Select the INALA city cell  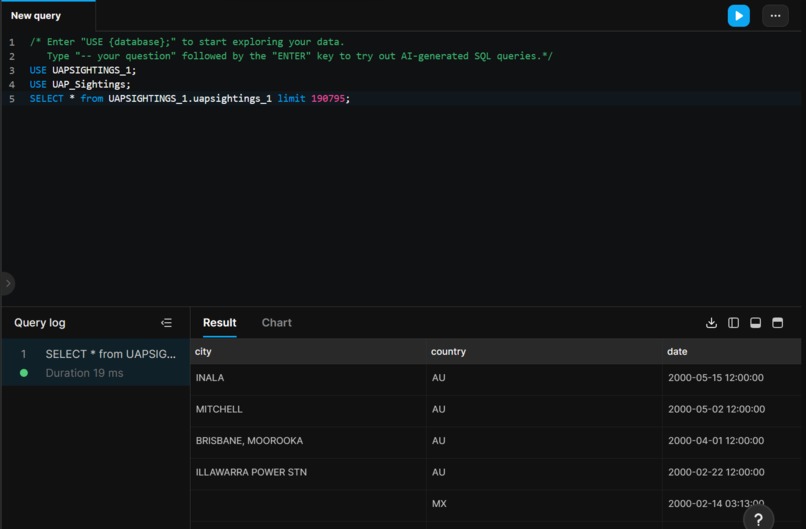point(308,378)
